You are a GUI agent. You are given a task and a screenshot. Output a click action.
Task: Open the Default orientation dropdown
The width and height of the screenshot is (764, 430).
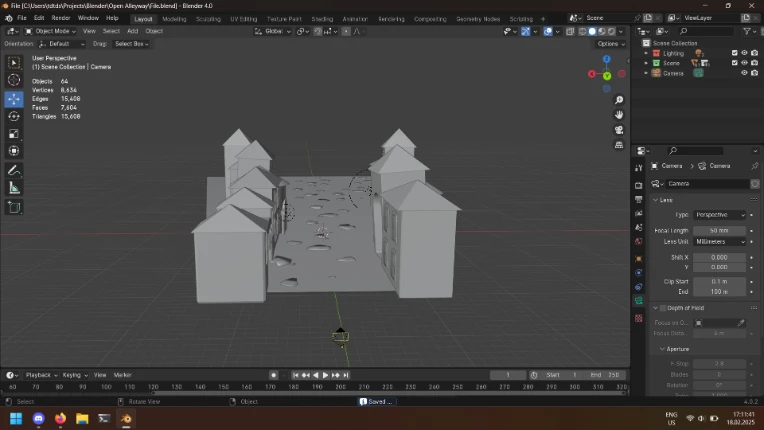62,44
